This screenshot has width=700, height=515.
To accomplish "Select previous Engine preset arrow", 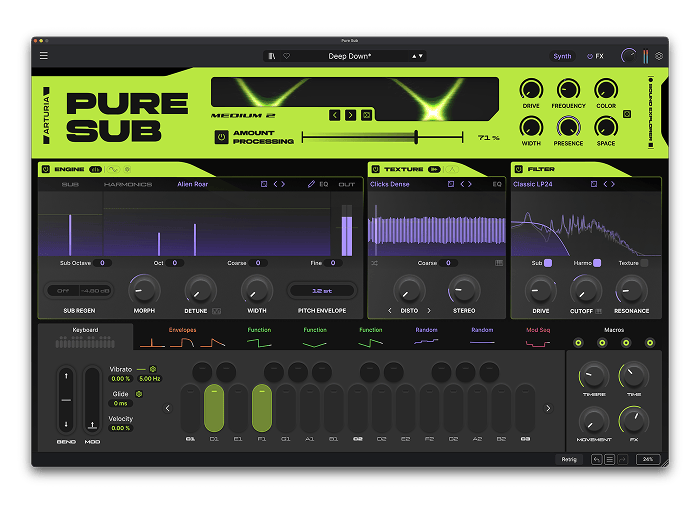I will point(275,184).
